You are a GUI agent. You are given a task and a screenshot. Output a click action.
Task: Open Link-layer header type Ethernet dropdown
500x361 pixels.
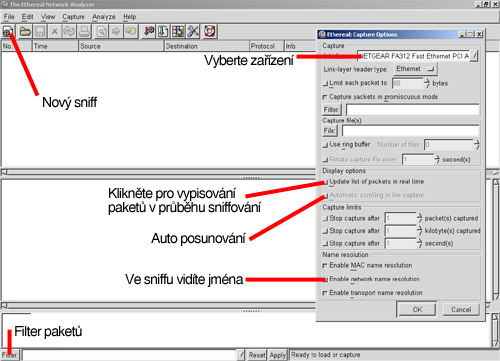pyautogui.click(x=415, y=69)
